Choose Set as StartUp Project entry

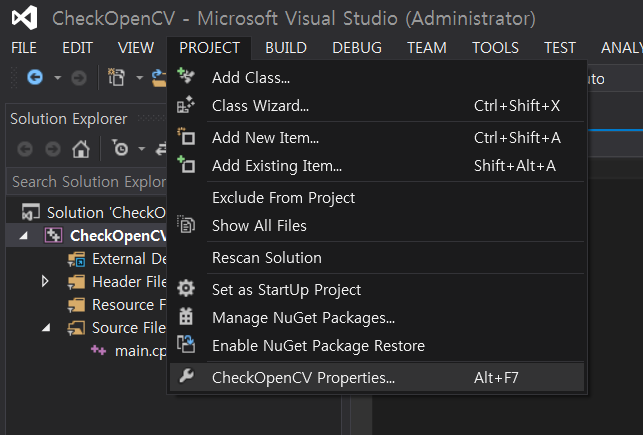click(377, 289)
